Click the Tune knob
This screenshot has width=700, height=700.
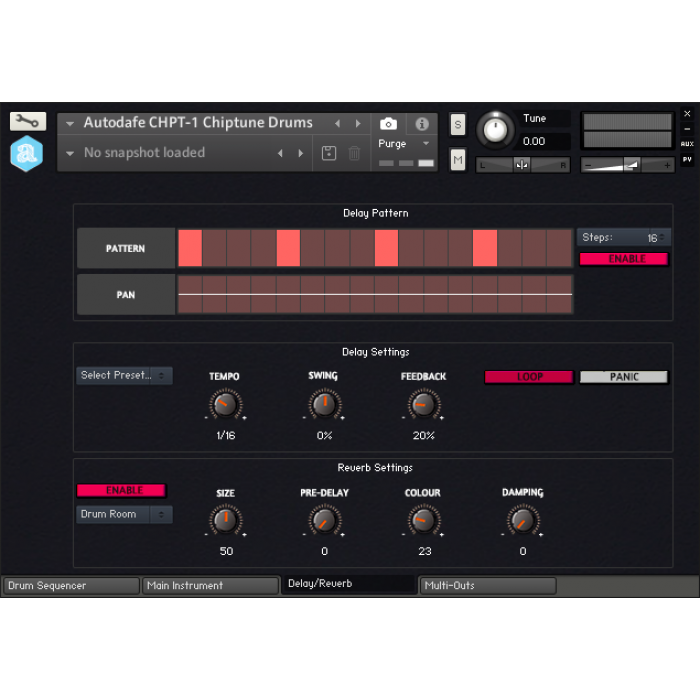(x=495, y=130)
